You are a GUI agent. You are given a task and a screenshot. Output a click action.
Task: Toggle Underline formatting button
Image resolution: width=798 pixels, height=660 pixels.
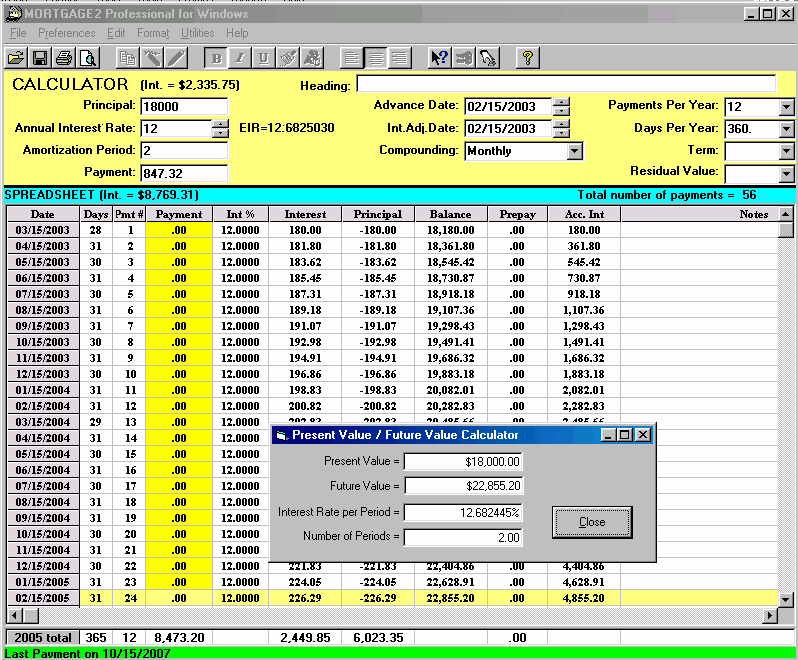263,57
